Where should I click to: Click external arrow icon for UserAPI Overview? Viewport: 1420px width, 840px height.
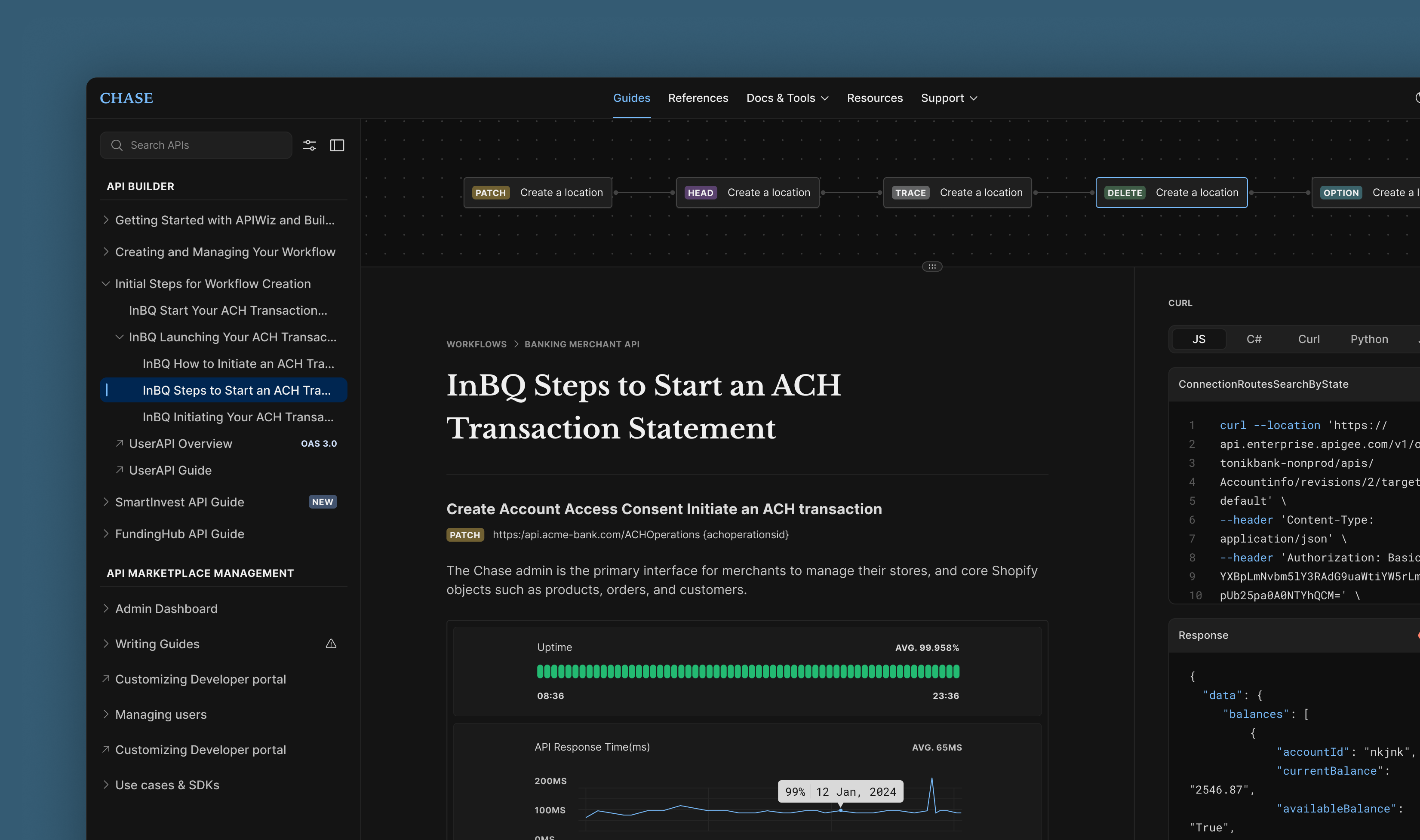[x=120, y=443]
